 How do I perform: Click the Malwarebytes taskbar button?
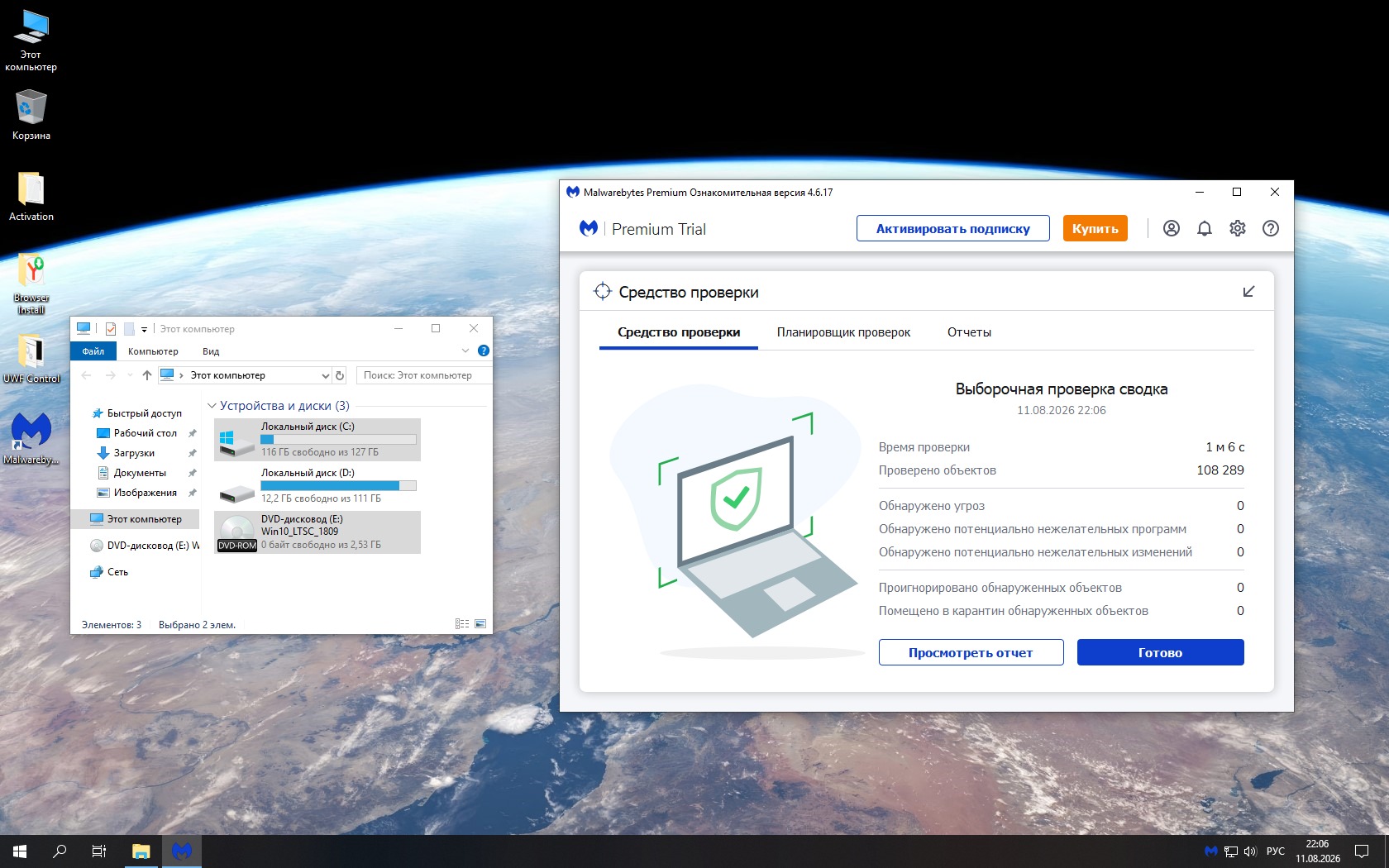(182, 851)
